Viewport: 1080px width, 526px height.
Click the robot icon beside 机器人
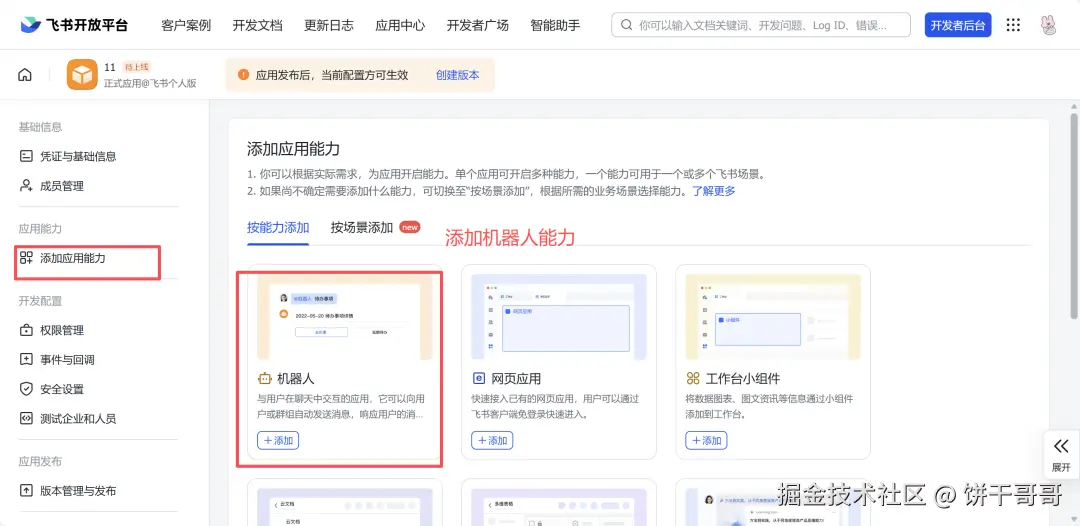[264, 379]
